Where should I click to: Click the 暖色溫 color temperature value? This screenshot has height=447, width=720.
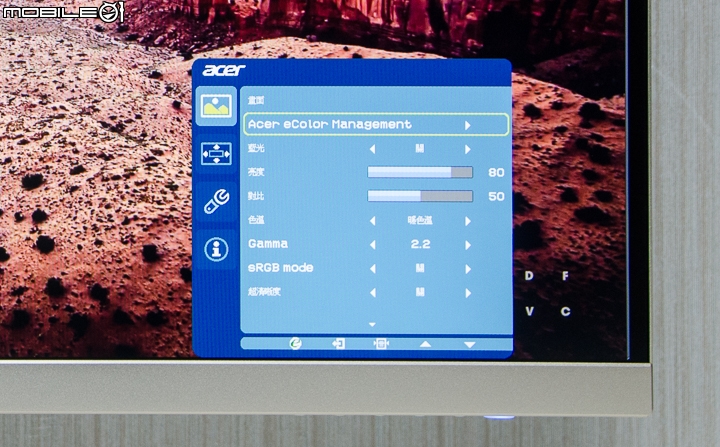(x=420, y=221)
